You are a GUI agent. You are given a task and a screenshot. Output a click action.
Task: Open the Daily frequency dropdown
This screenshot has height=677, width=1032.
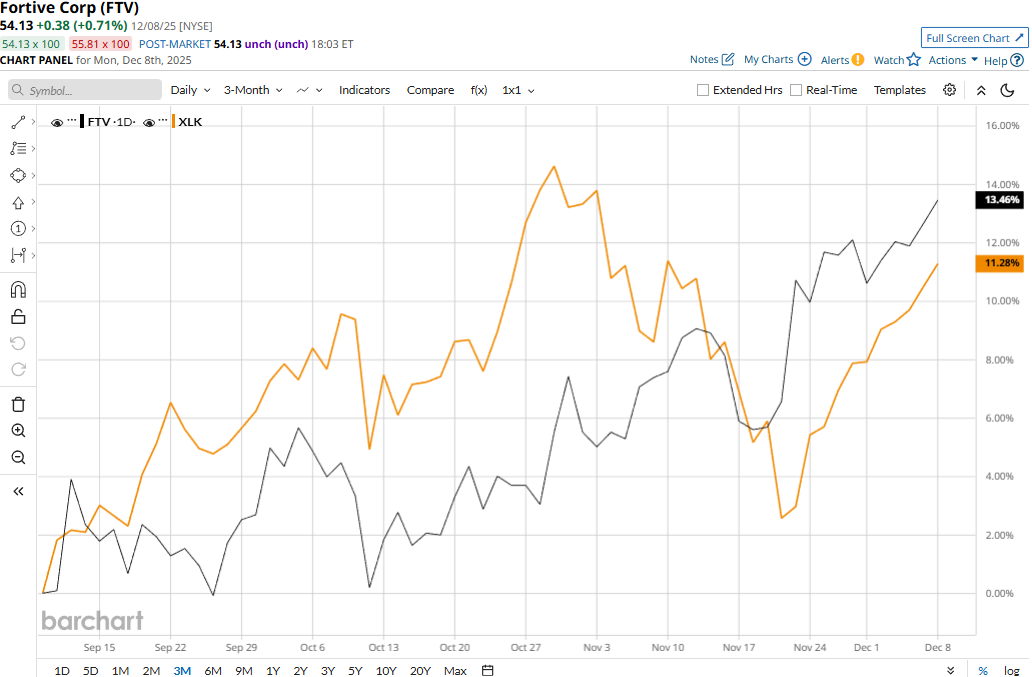(x=190, y=90)
